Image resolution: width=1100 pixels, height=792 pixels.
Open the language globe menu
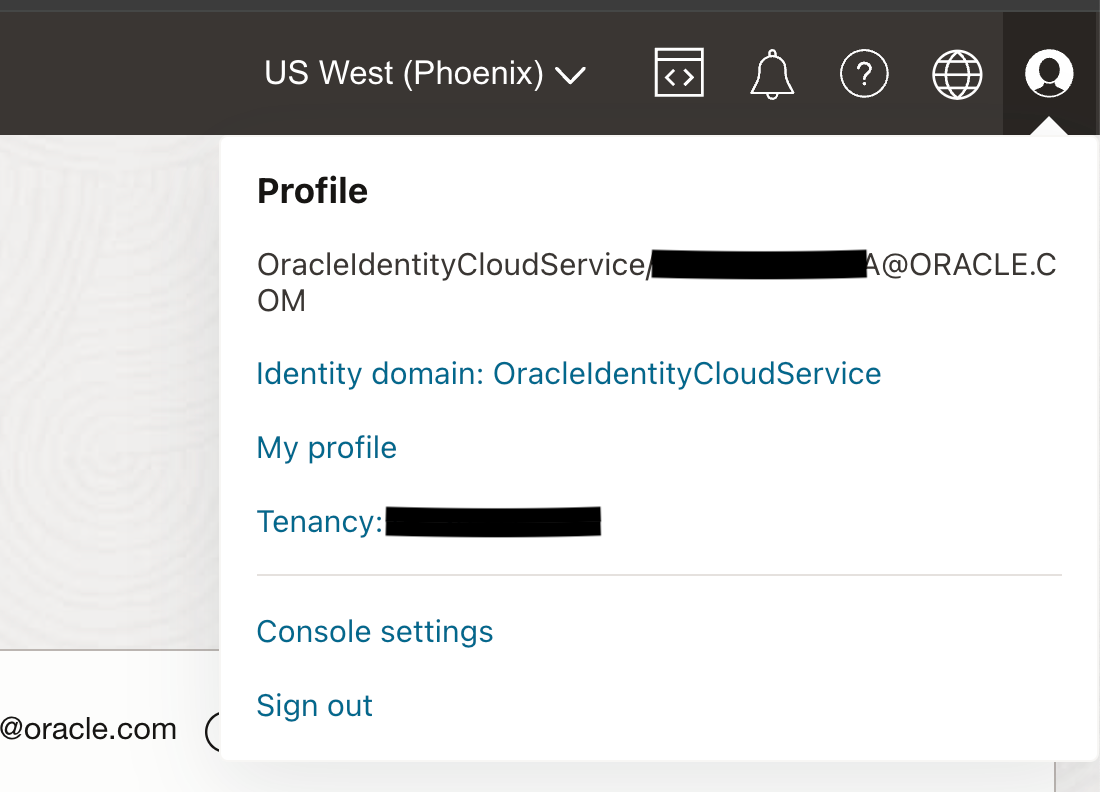coord(957,74)
